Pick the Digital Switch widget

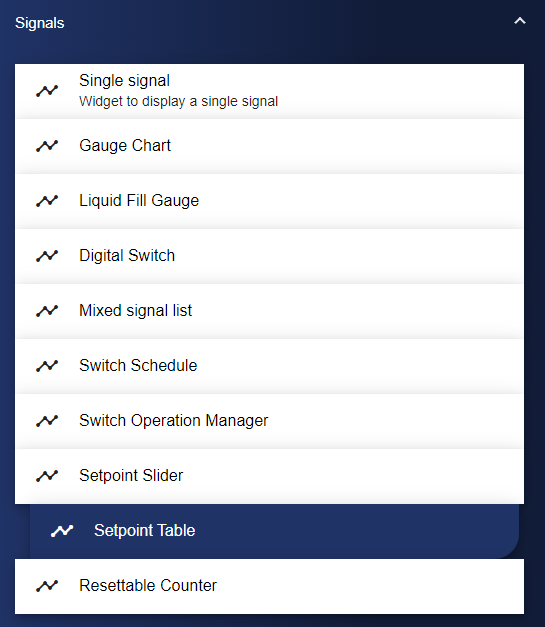[x=269, y=256]
